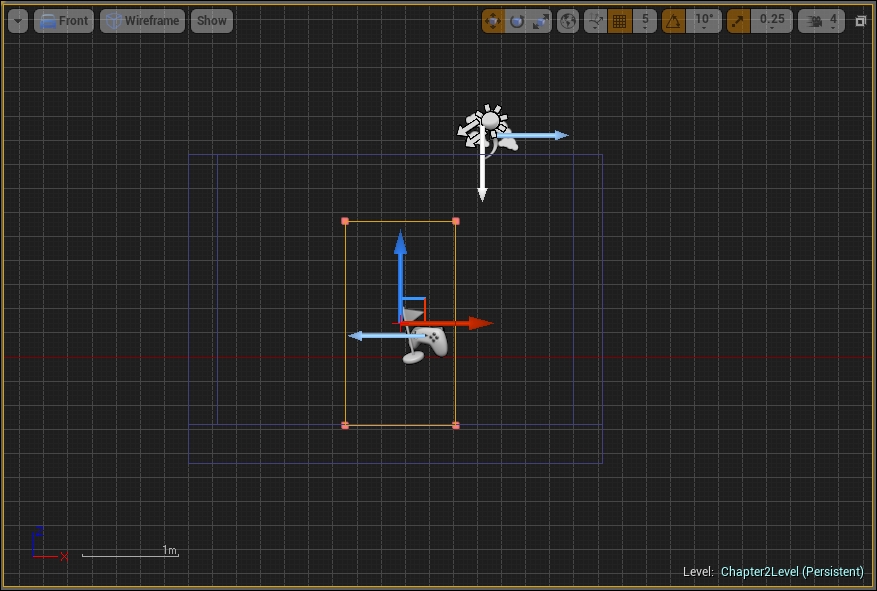Open the rotation snap 10° dropdown
This screenshot has height=591, width=877.
pos(704,21)
